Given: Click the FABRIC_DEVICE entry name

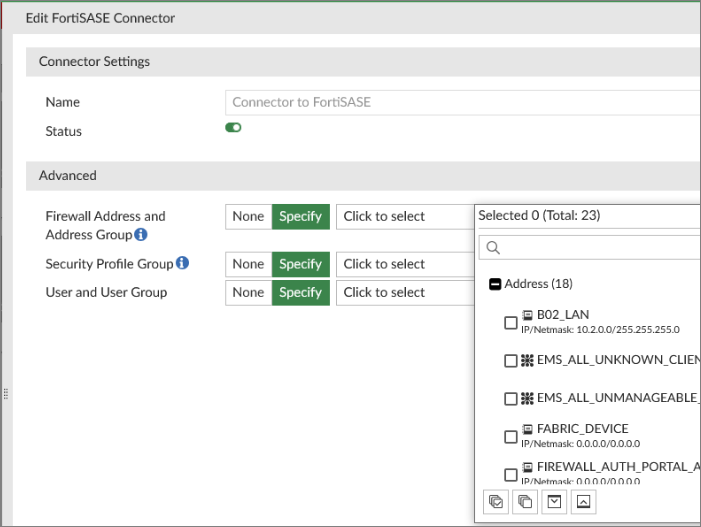Looking at the screenshot, I should pyautogui.click(x=583, y=429).
